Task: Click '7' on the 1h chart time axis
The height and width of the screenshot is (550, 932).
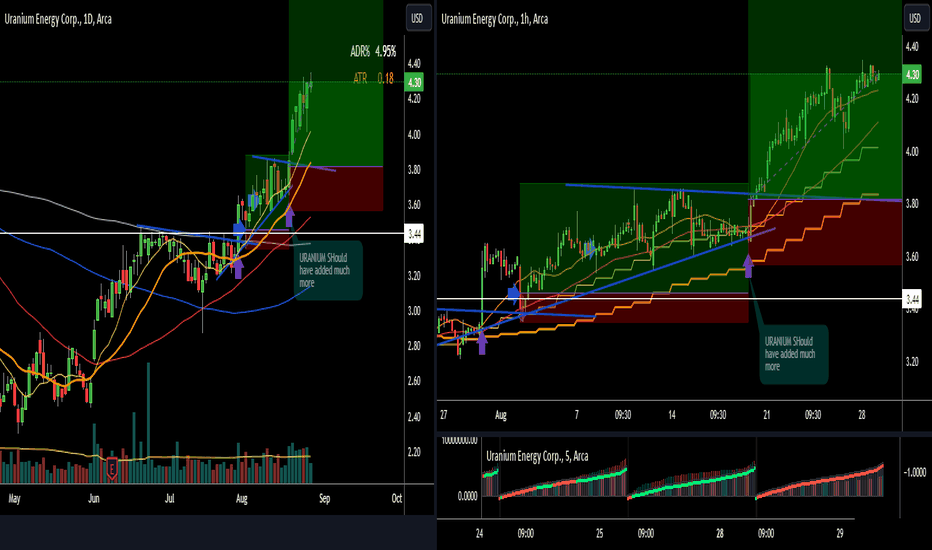Action: coord(577,414)
